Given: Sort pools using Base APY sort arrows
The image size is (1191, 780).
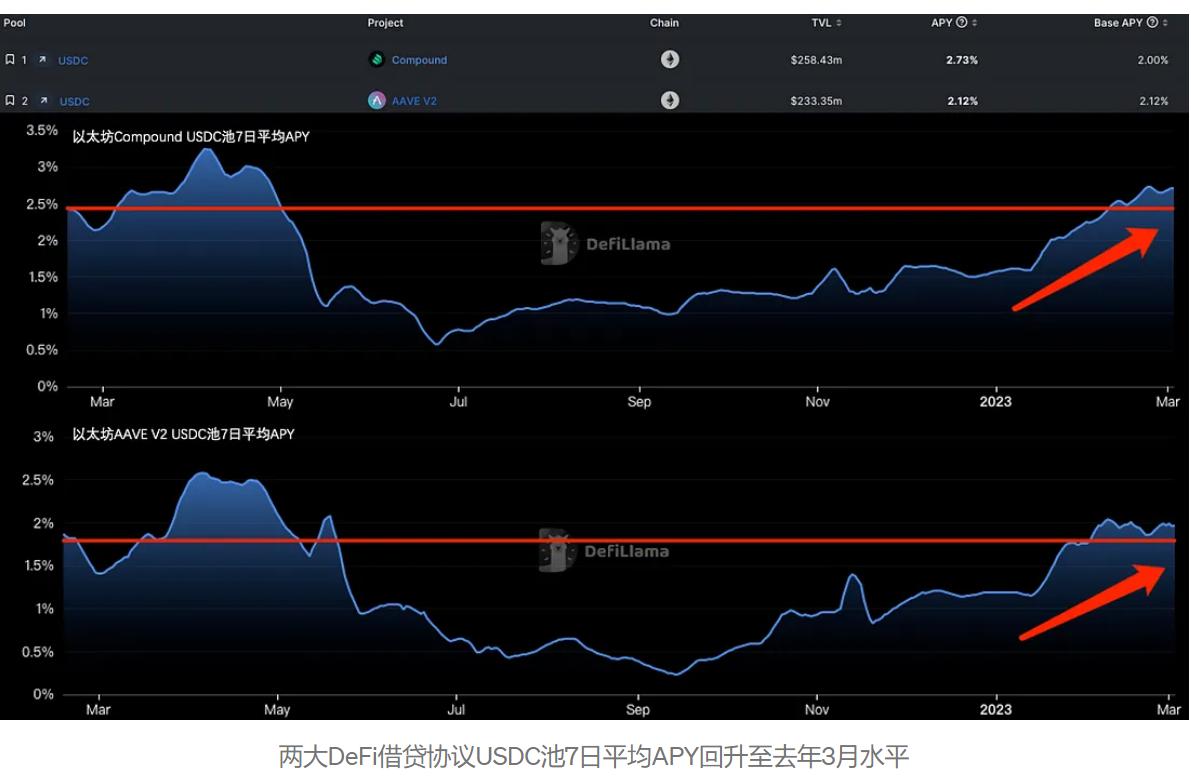Looking at the screenshot, I should pyautogui.click(x=1166, y=23).
